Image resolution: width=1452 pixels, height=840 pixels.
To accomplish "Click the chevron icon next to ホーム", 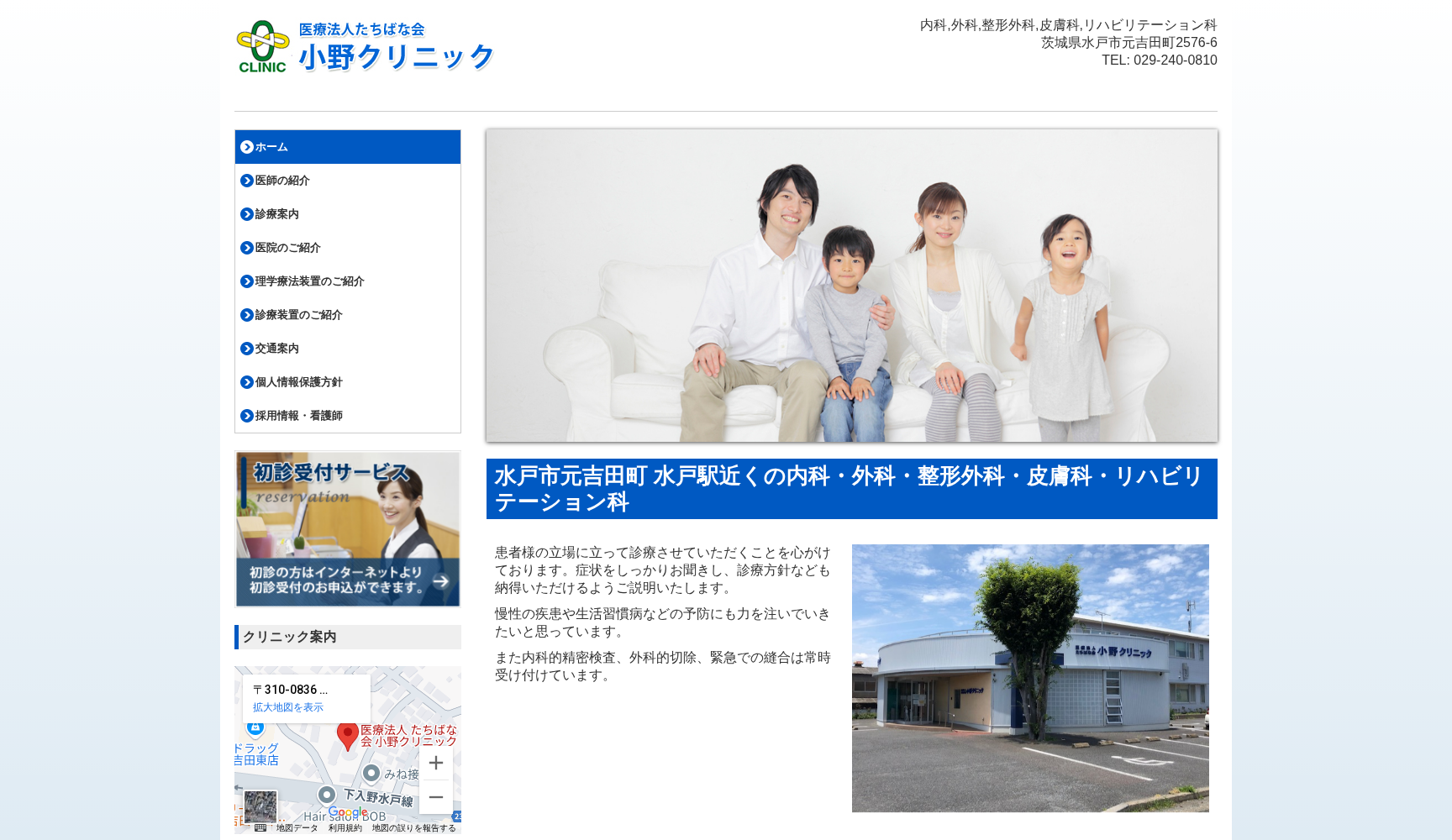I will coord(245,147).
